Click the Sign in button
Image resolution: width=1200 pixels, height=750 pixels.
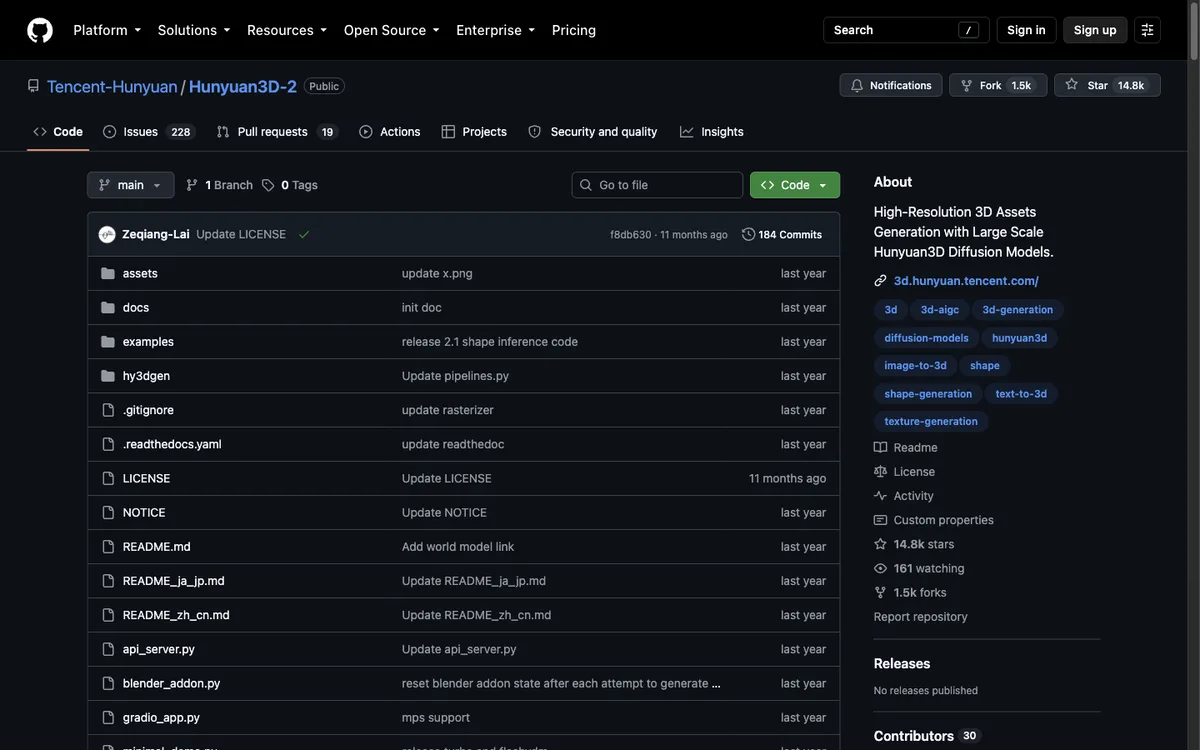coord(1026,30)
